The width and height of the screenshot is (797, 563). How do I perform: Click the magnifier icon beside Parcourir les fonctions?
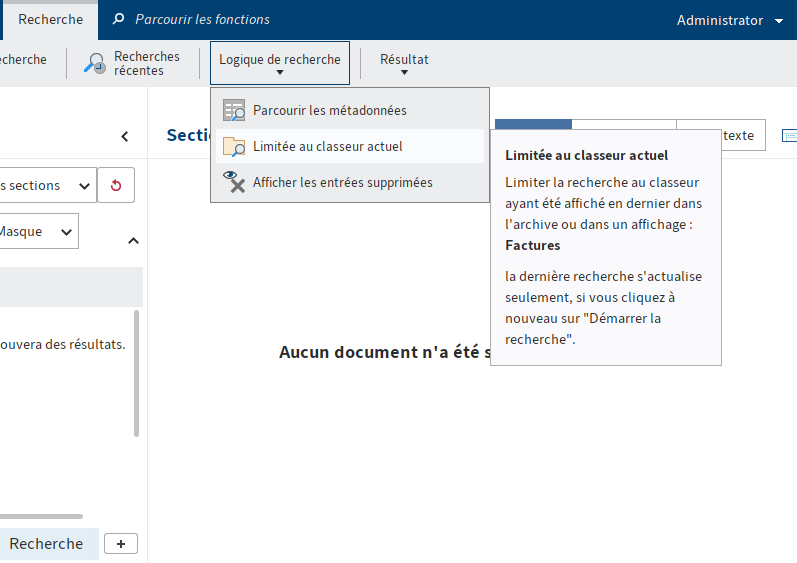click(x=118, y=19)
